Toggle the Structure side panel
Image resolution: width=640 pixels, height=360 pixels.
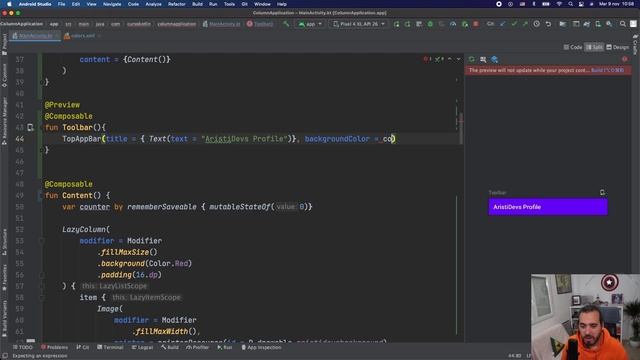click(x=4, y=242)
